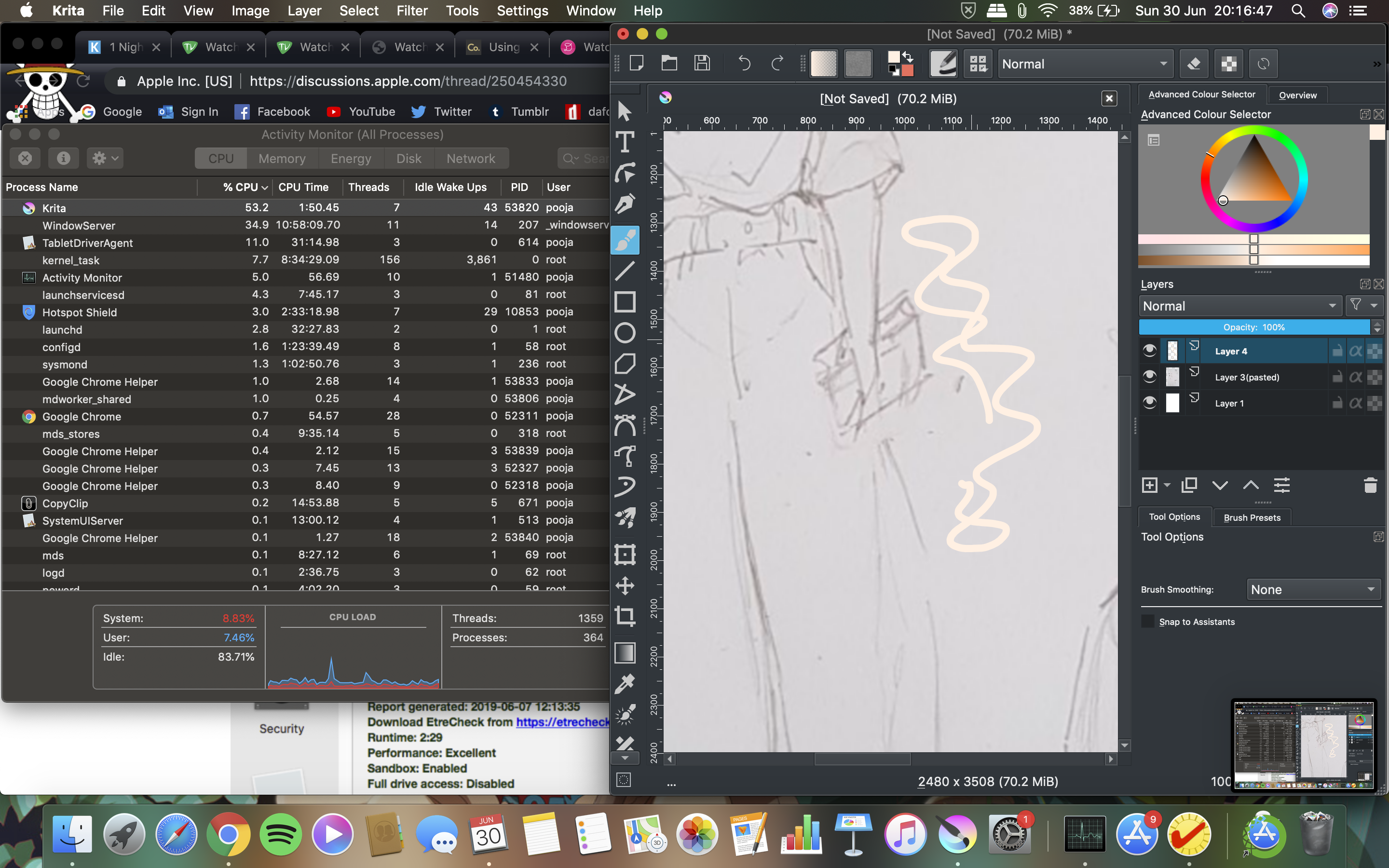
Task: Select the Ellipse shape tool
Action: click(x=625, y=333)
